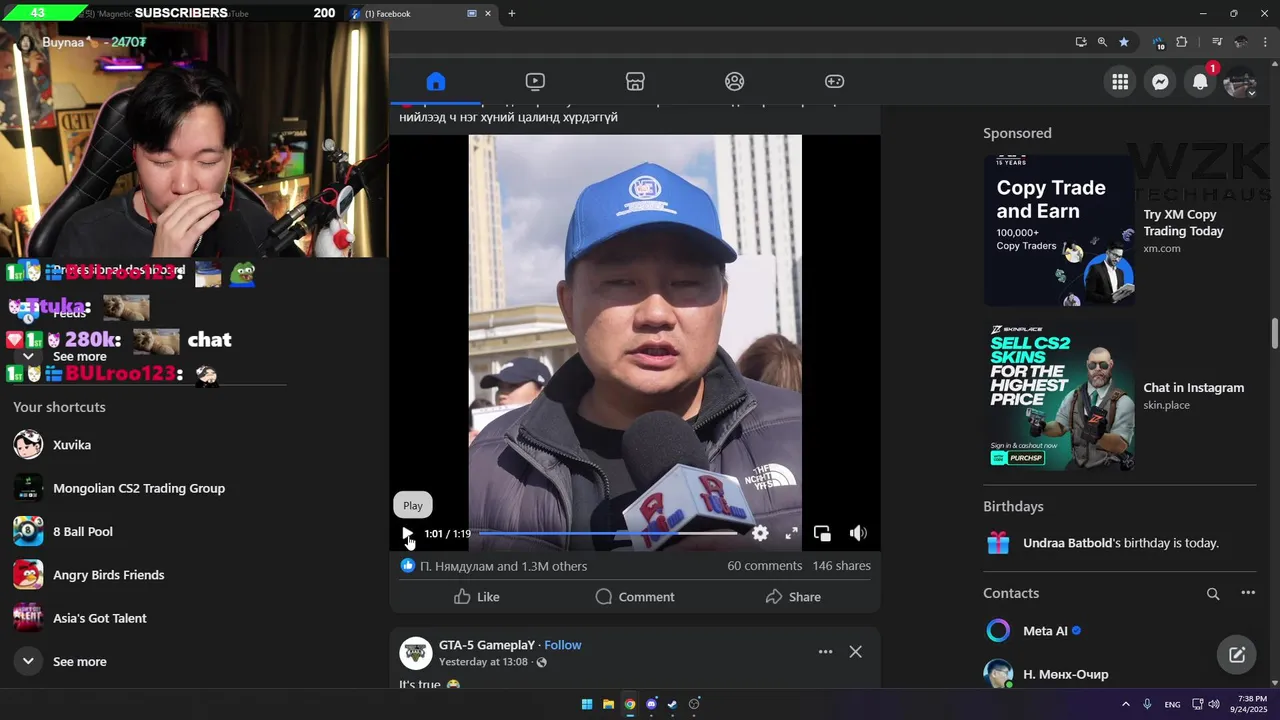Open extension with badge 10
This screenshot has height=720, width=1280.
pyautogui.click(x=1158, y=42)
